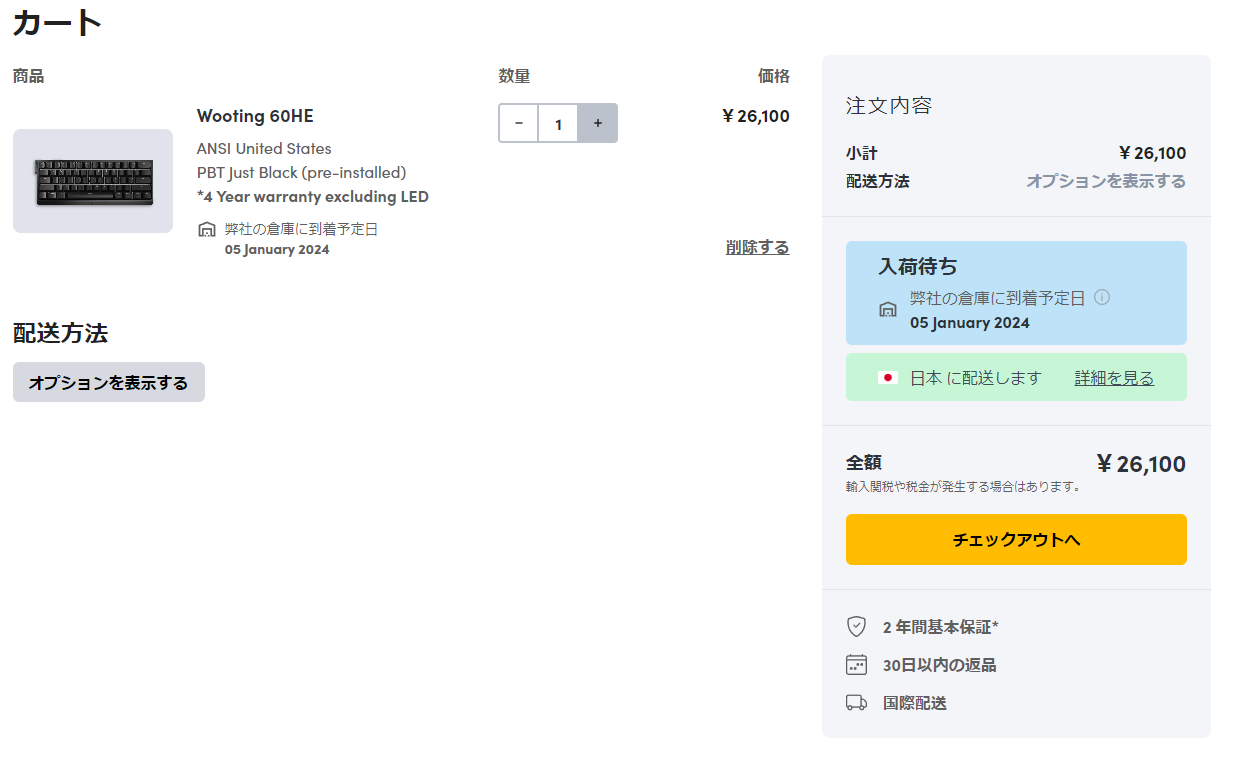
Task: Click the 配送方法 section heading on left
Action: pyautogui.click(x=61, y=333)
